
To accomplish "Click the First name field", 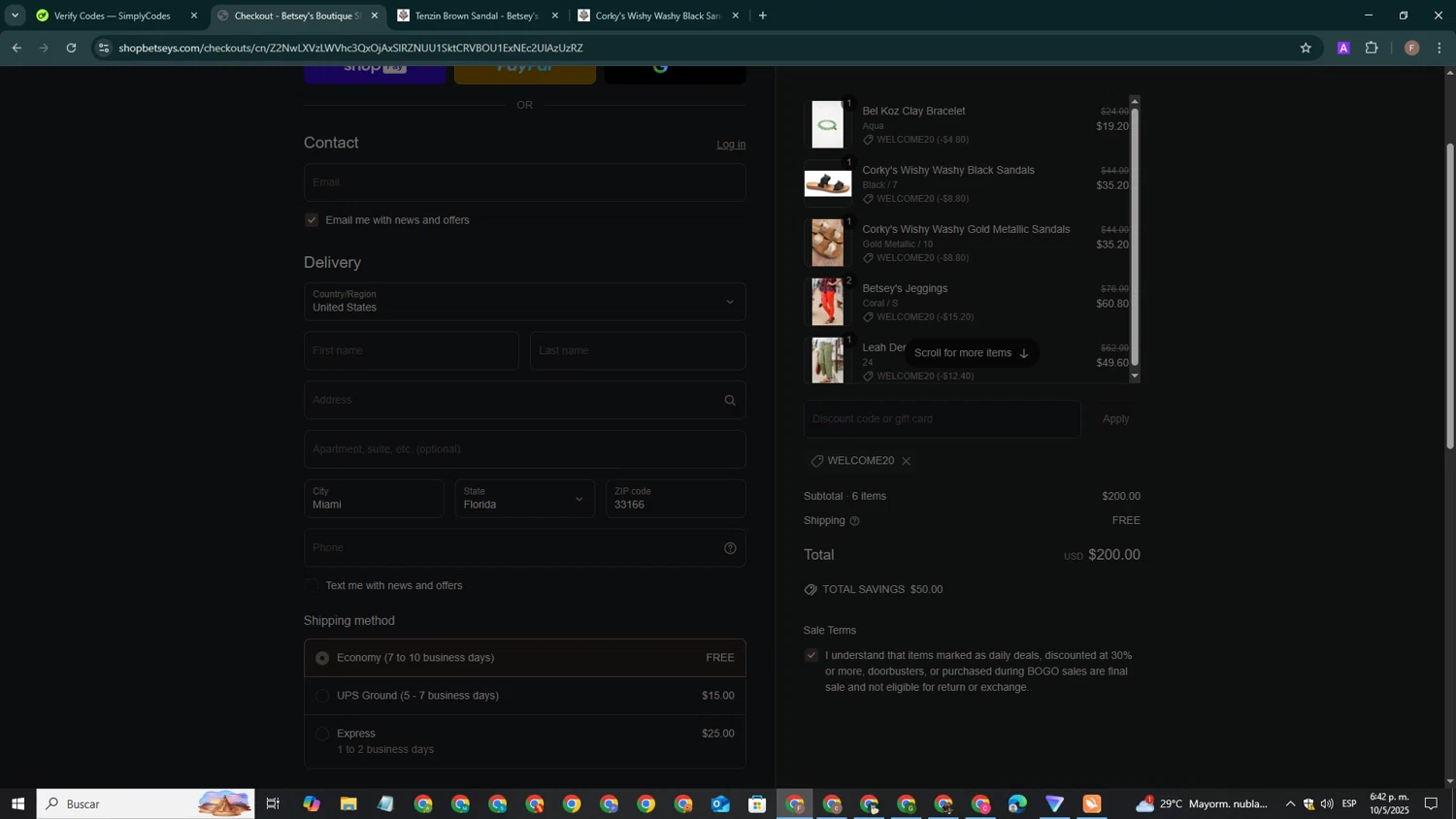I will click(x=412, y=351).
